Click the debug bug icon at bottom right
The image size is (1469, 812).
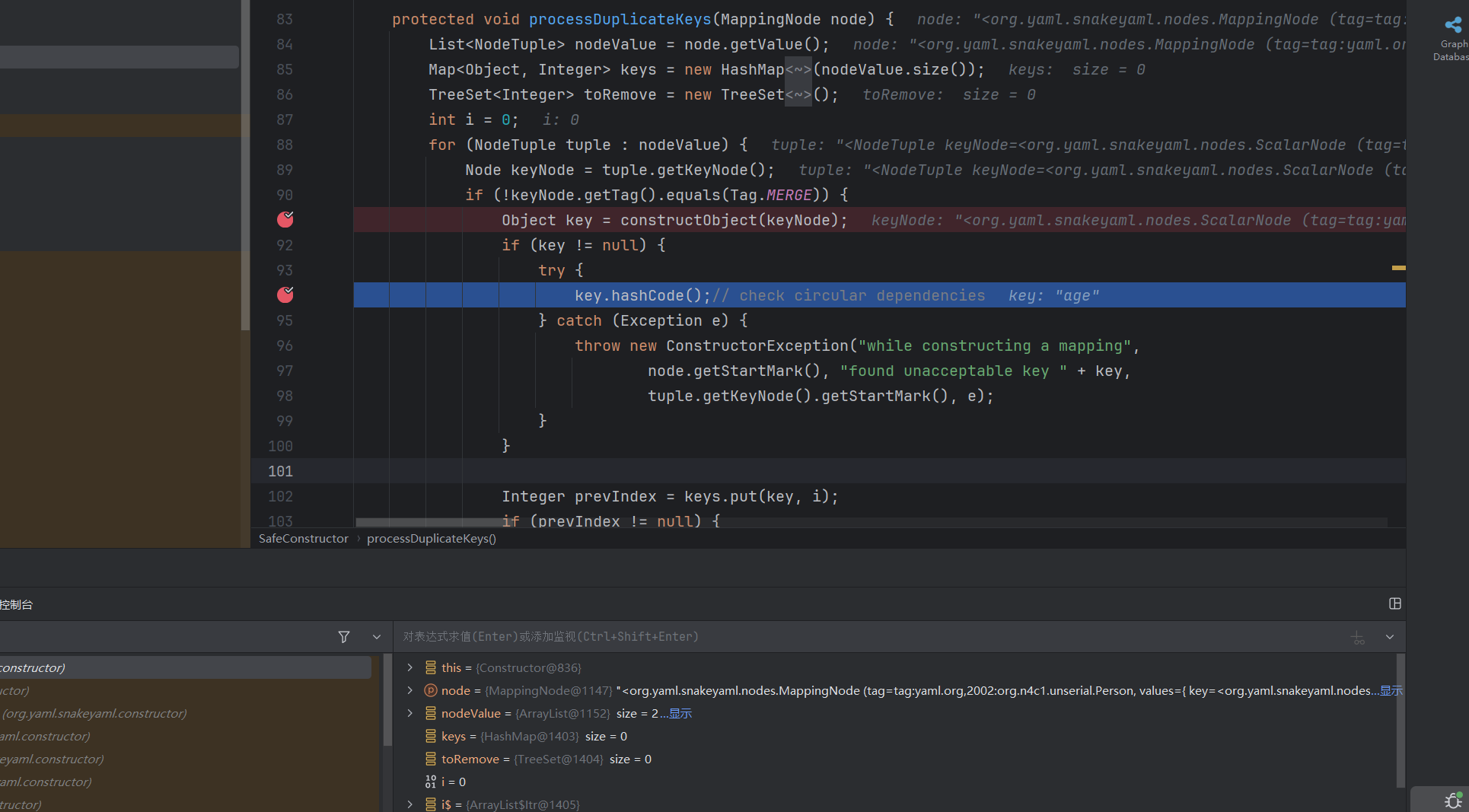(x=1452, y=801)
